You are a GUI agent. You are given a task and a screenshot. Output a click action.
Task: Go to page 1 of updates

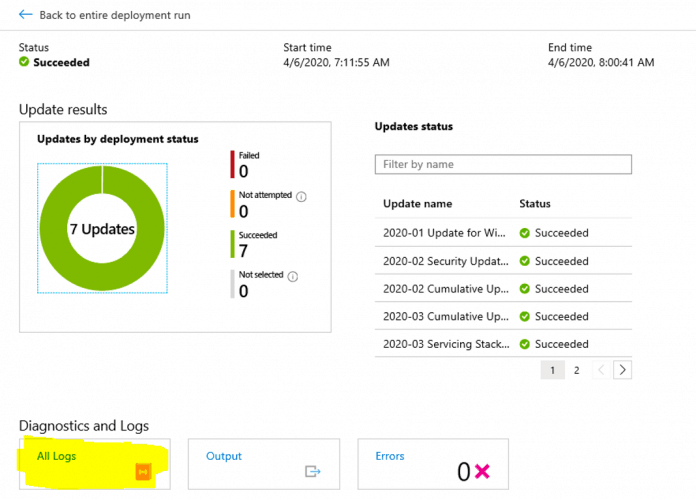(x=553, y=370)
